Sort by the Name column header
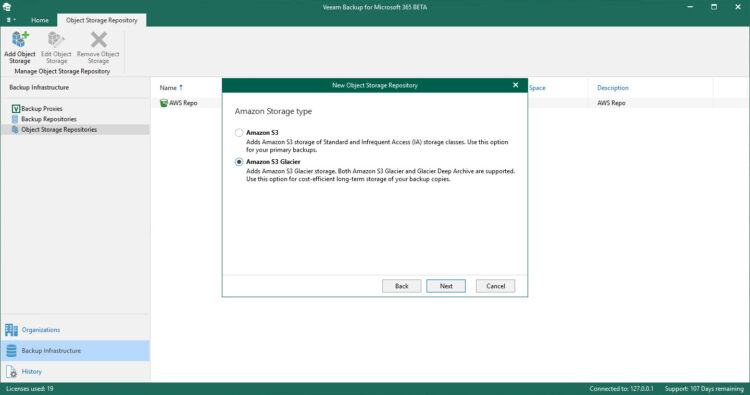The width and height of the screenshot is (750, 395). (168, 88)
